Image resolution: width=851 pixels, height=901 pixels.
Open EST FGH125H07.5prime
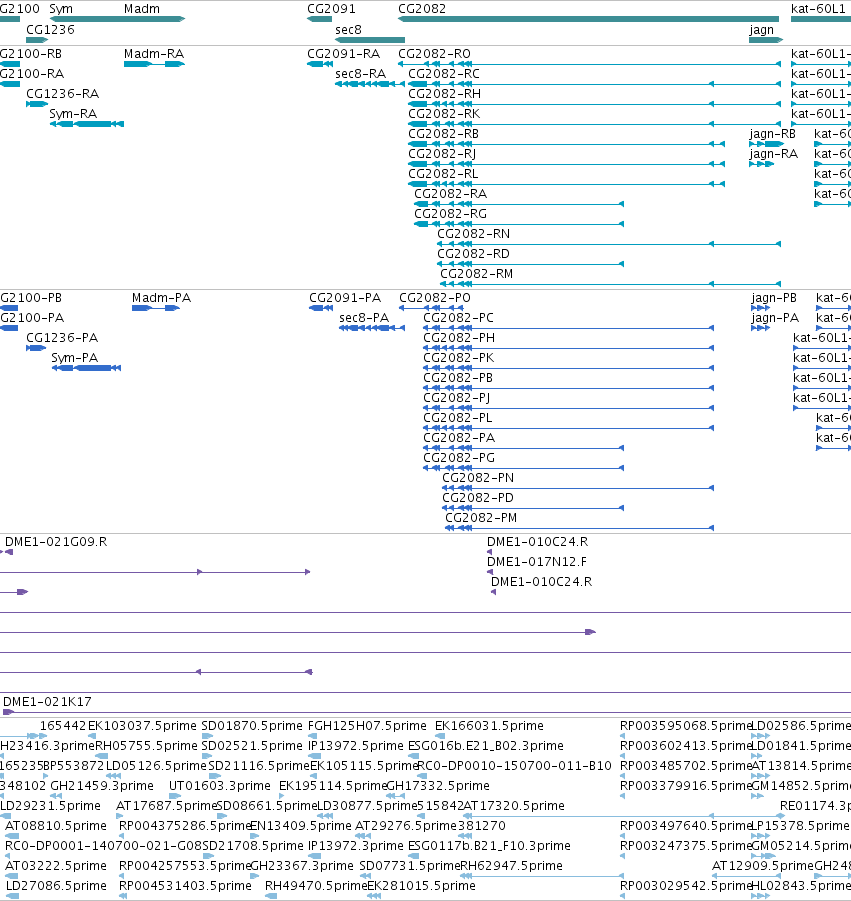367,726
